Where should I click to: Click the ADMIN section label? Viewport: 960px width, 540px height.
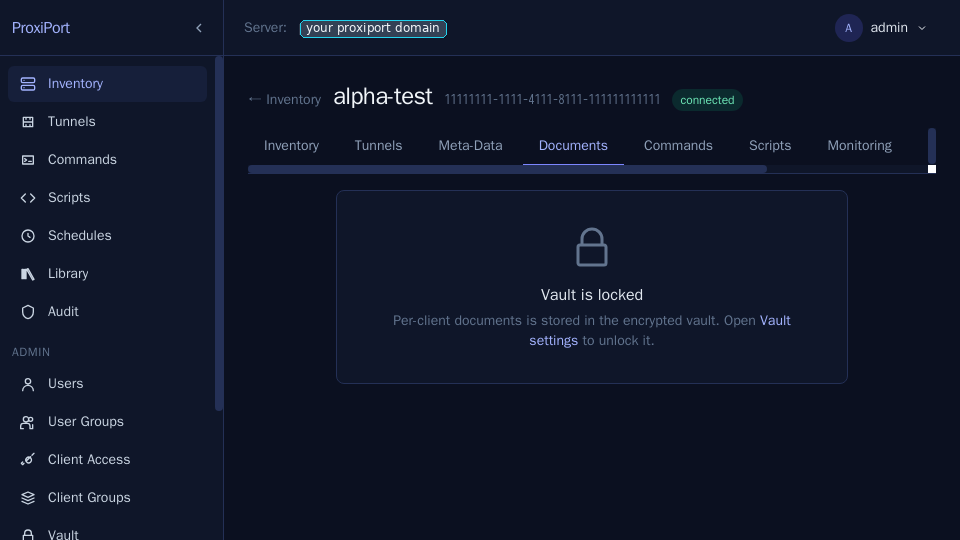click(x=31, y=352)
